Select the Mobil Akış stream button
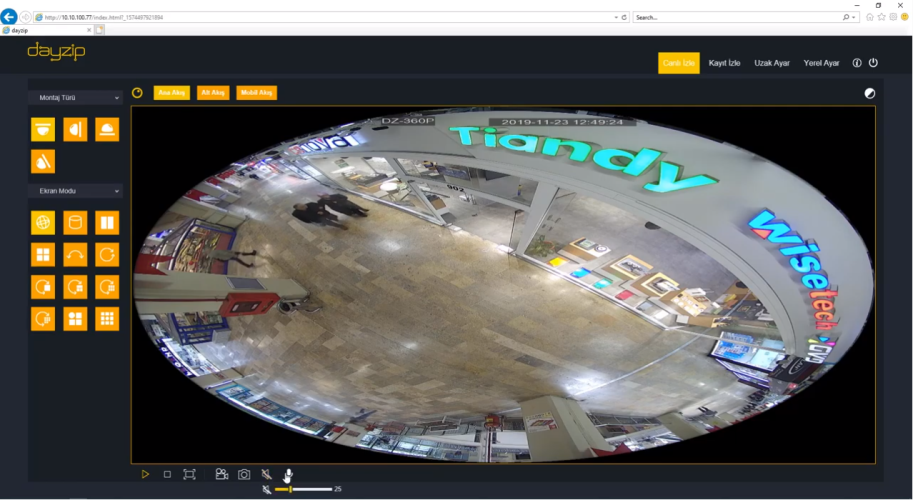This screenshot has width=913, height=500. (x=256, y=93)
